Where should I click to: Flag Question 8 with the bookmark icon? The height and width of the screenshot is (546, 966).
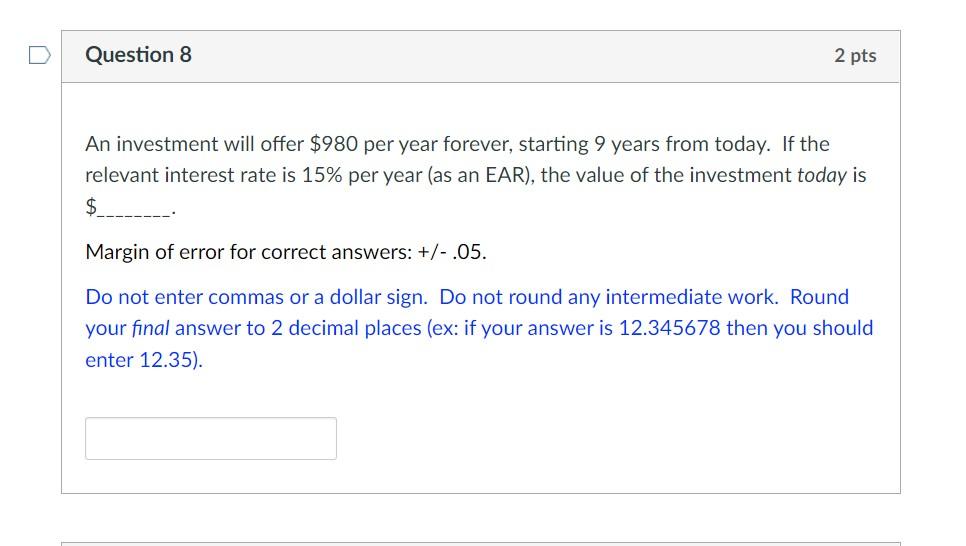pos(39,55)
